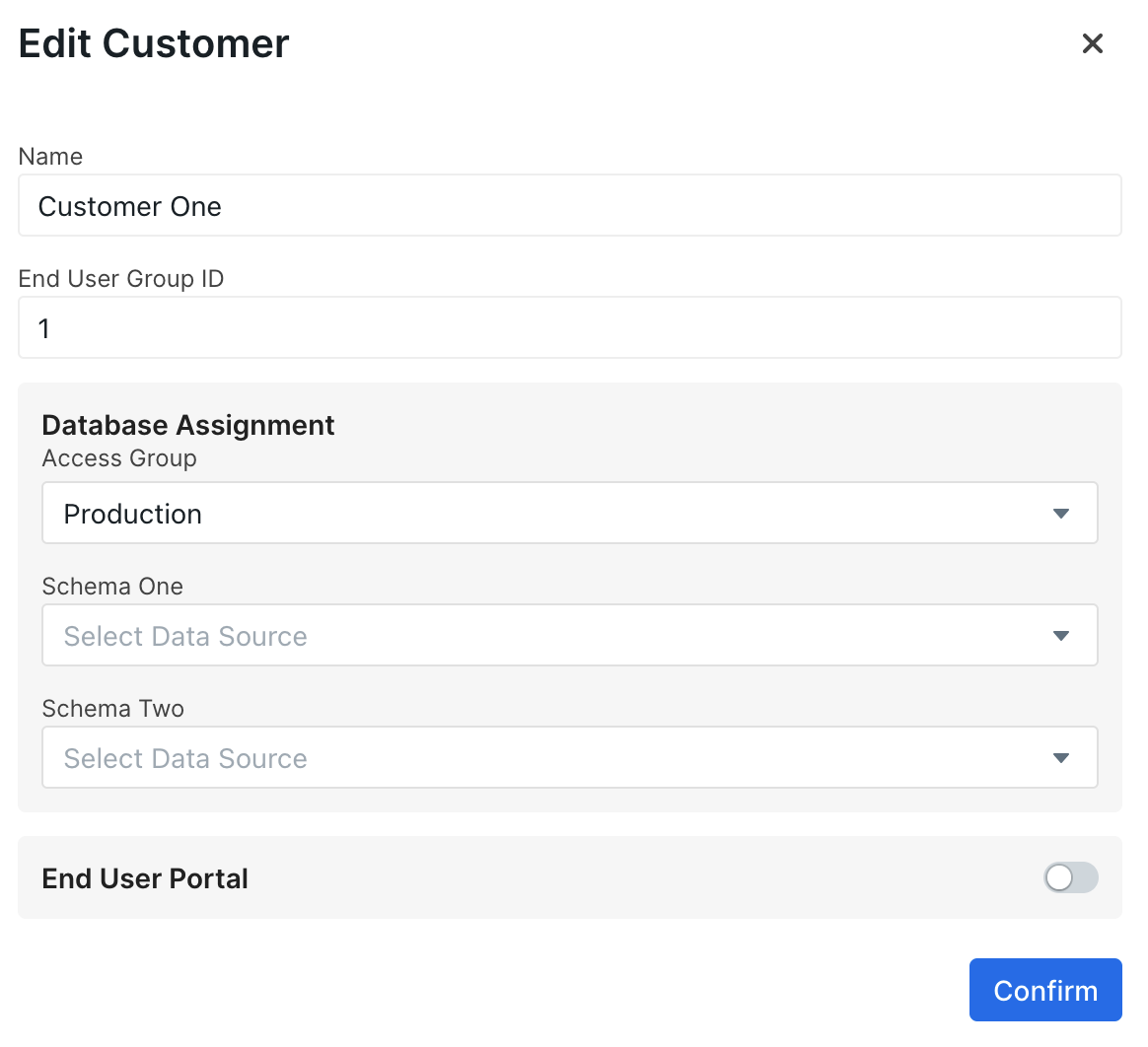Click the Database Assignment section heading
Image resolution: width=1148 pixels, height=1047 pixels.
tap(188, 425)
